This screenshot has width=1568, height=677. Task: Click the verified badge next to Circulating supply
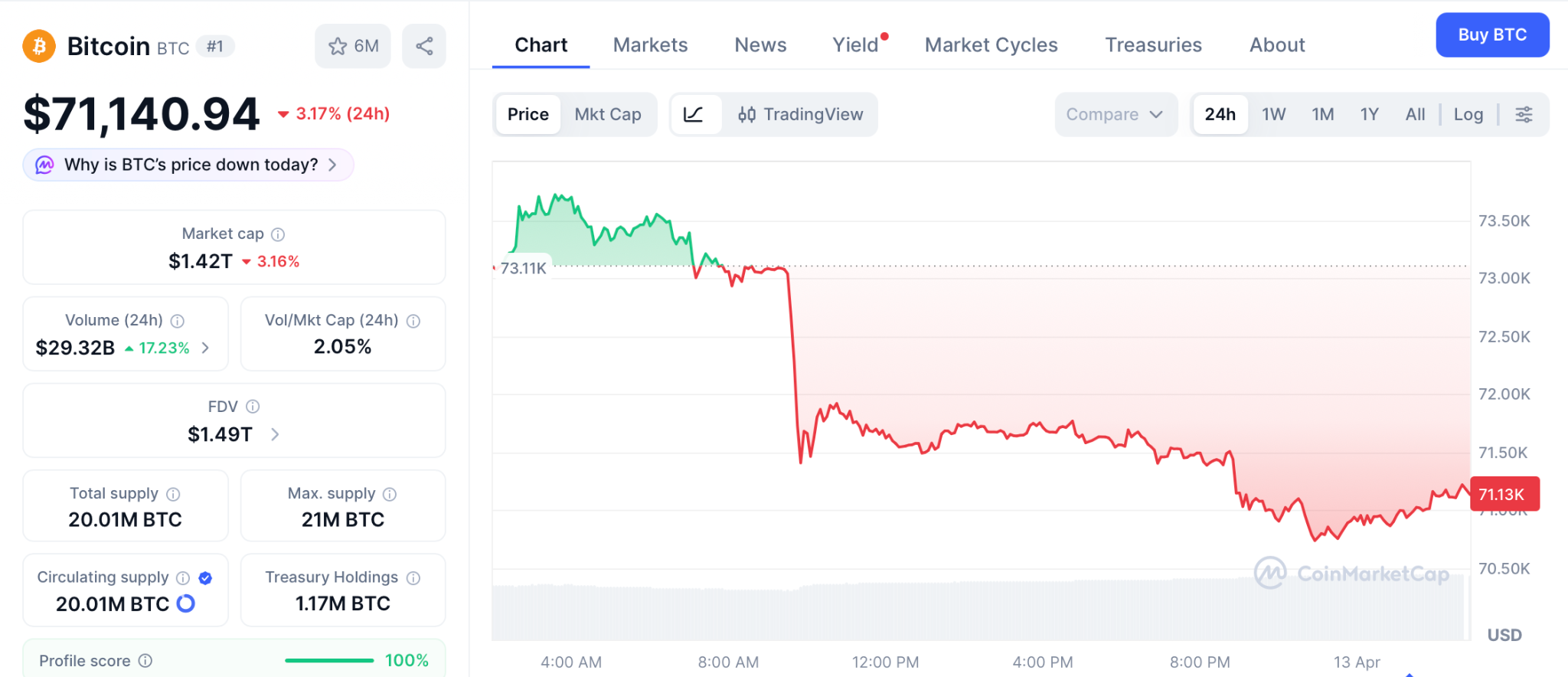tap(204, 577)
